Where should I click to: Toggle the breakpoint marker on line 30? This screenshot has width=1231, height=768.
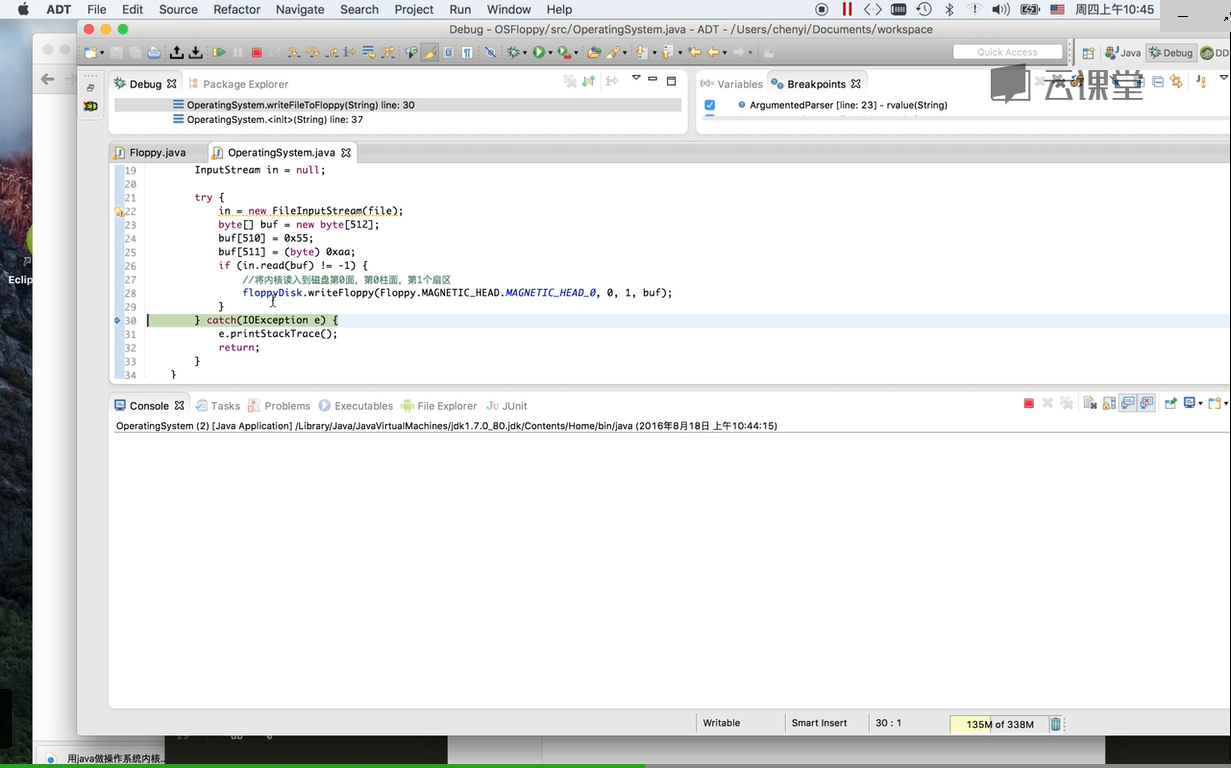[118, 320]
